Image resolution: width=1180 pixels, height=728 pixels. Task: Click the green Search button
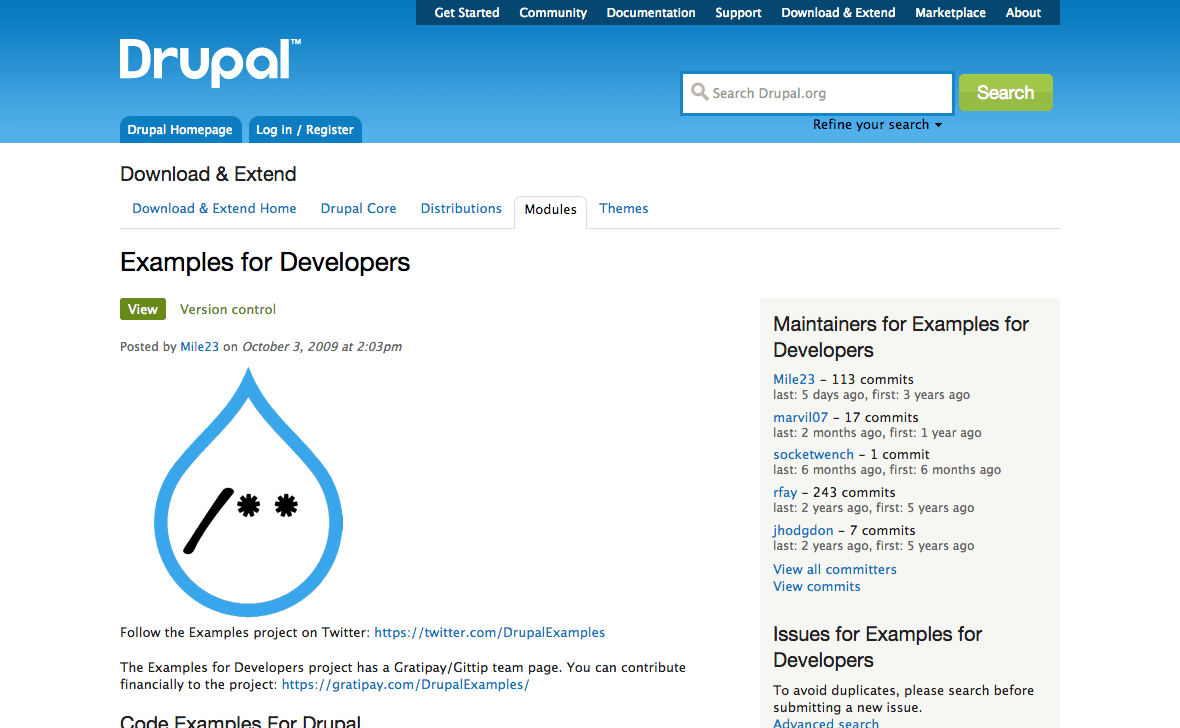click(1005, 93)
